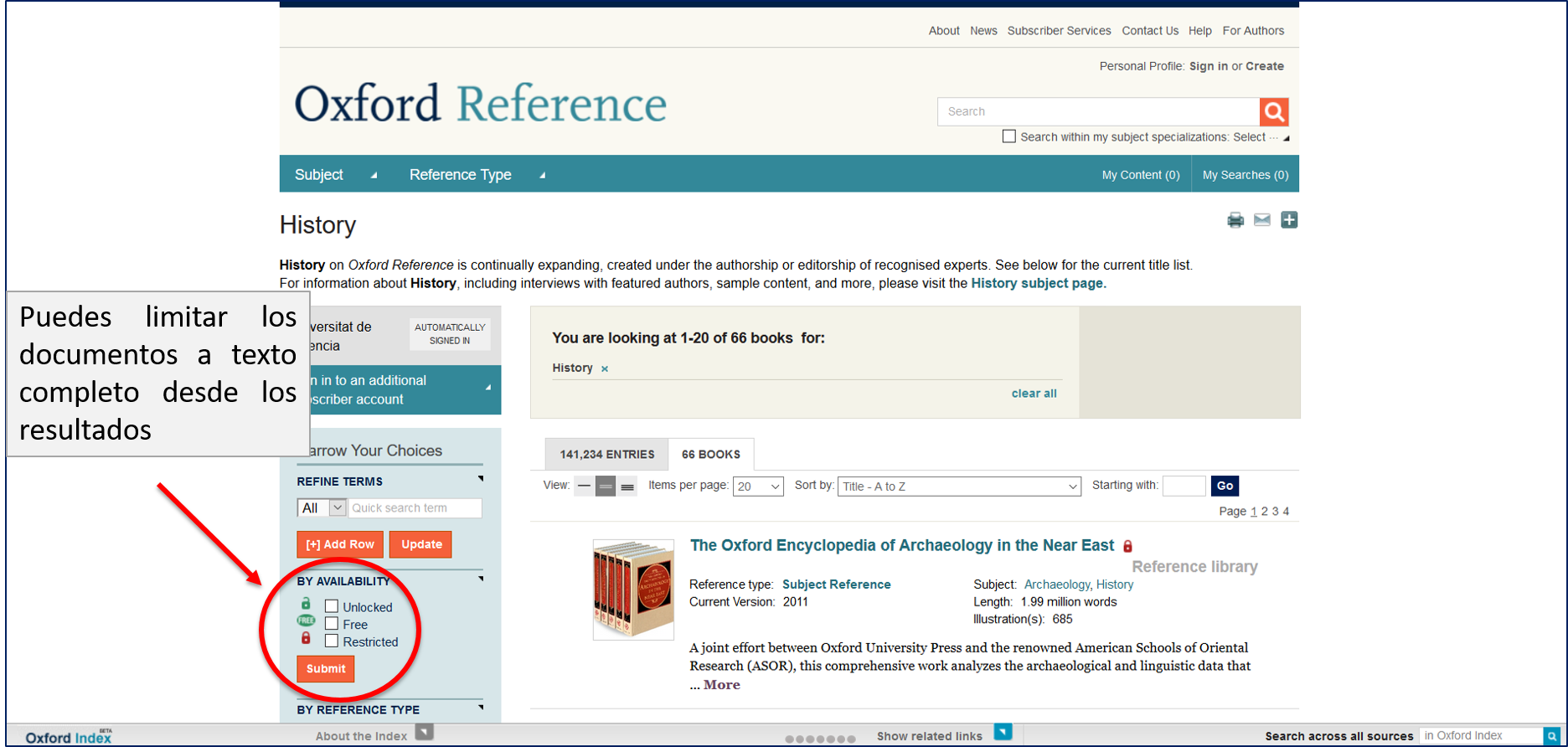Screen dimensions: 1568x747
Task: Click the arrow beside About the Index
Action: [x=425, y=733]
